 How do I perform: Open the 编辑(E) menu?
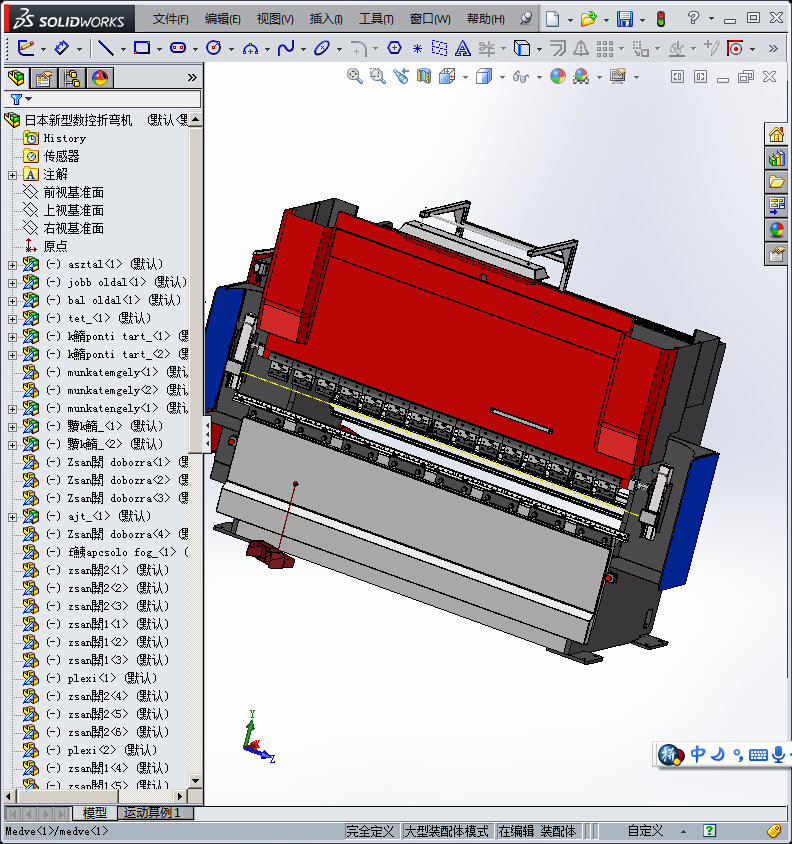(x=222, y=19)
